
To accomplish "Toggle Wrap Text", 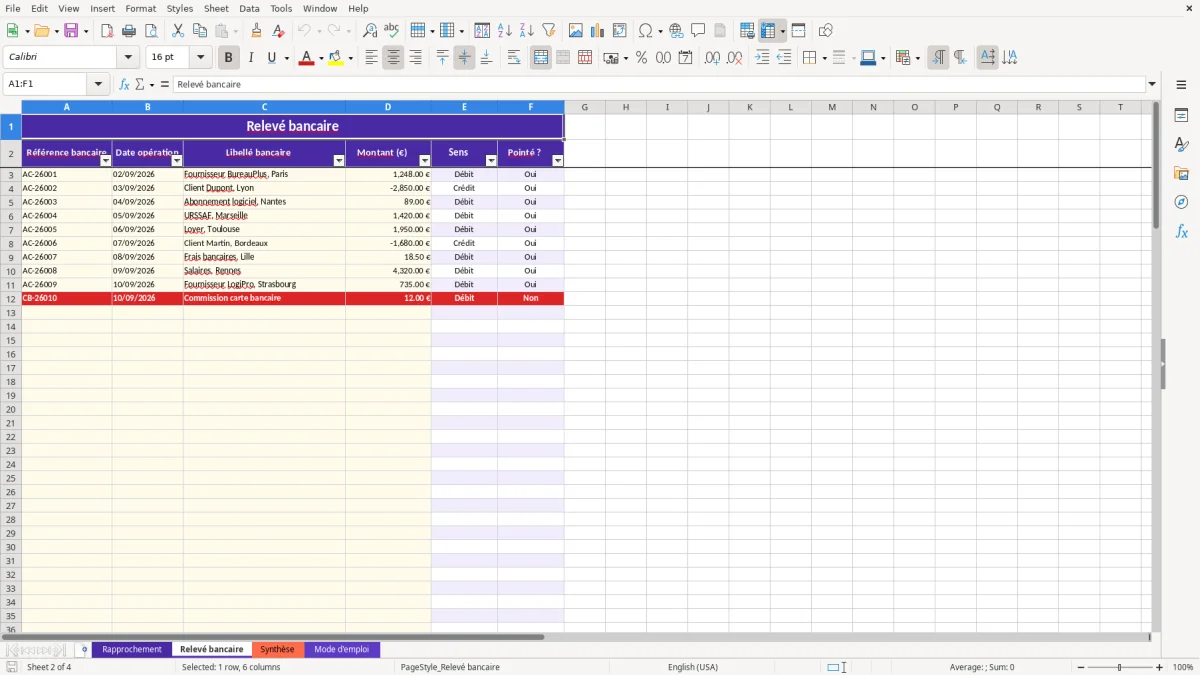I will tap(514, 58).
